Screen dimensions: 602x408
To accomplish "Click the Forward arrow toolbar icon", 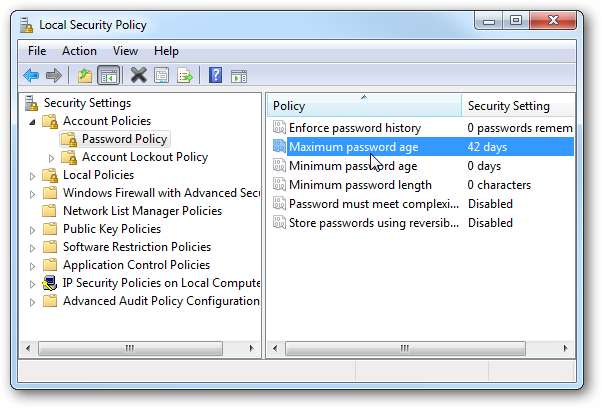I will point(54,75).
